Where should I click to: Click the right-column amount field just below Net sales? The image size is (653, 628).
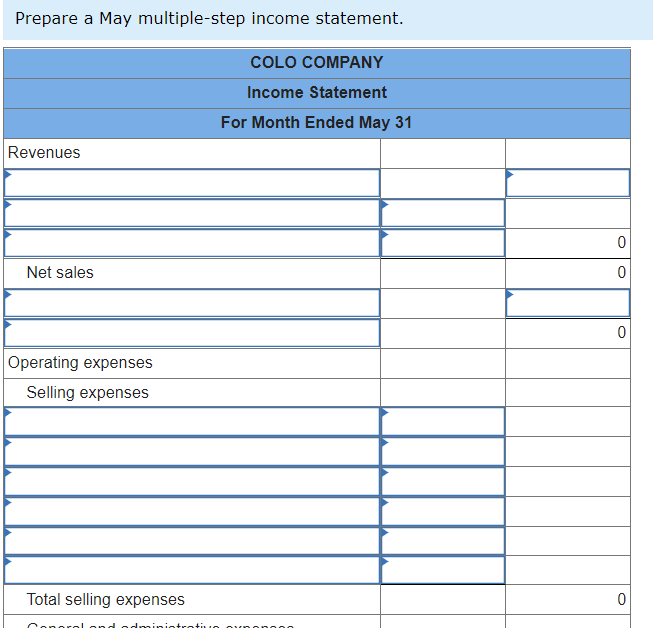click(x=568, y=303)
